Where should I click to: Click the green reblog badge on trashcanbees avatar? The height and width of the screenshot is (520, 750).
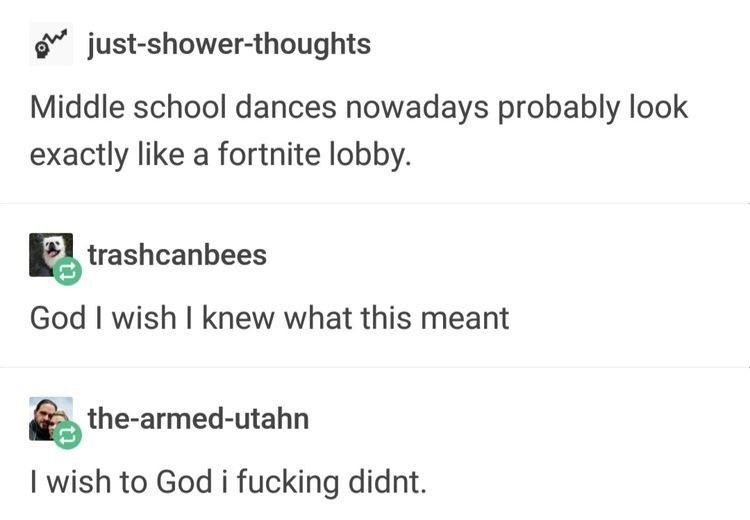[x=67, y=271]
